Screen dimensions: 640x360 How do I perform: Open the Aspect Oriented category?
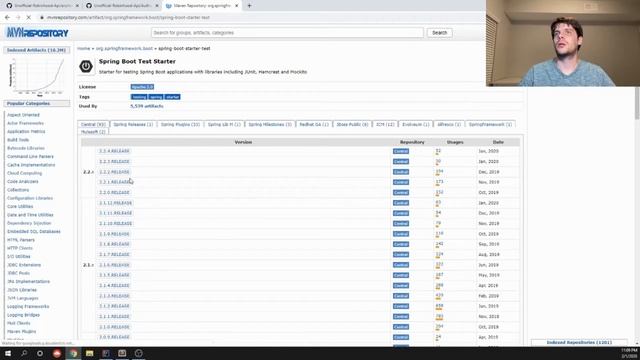(x=23, y=115)
